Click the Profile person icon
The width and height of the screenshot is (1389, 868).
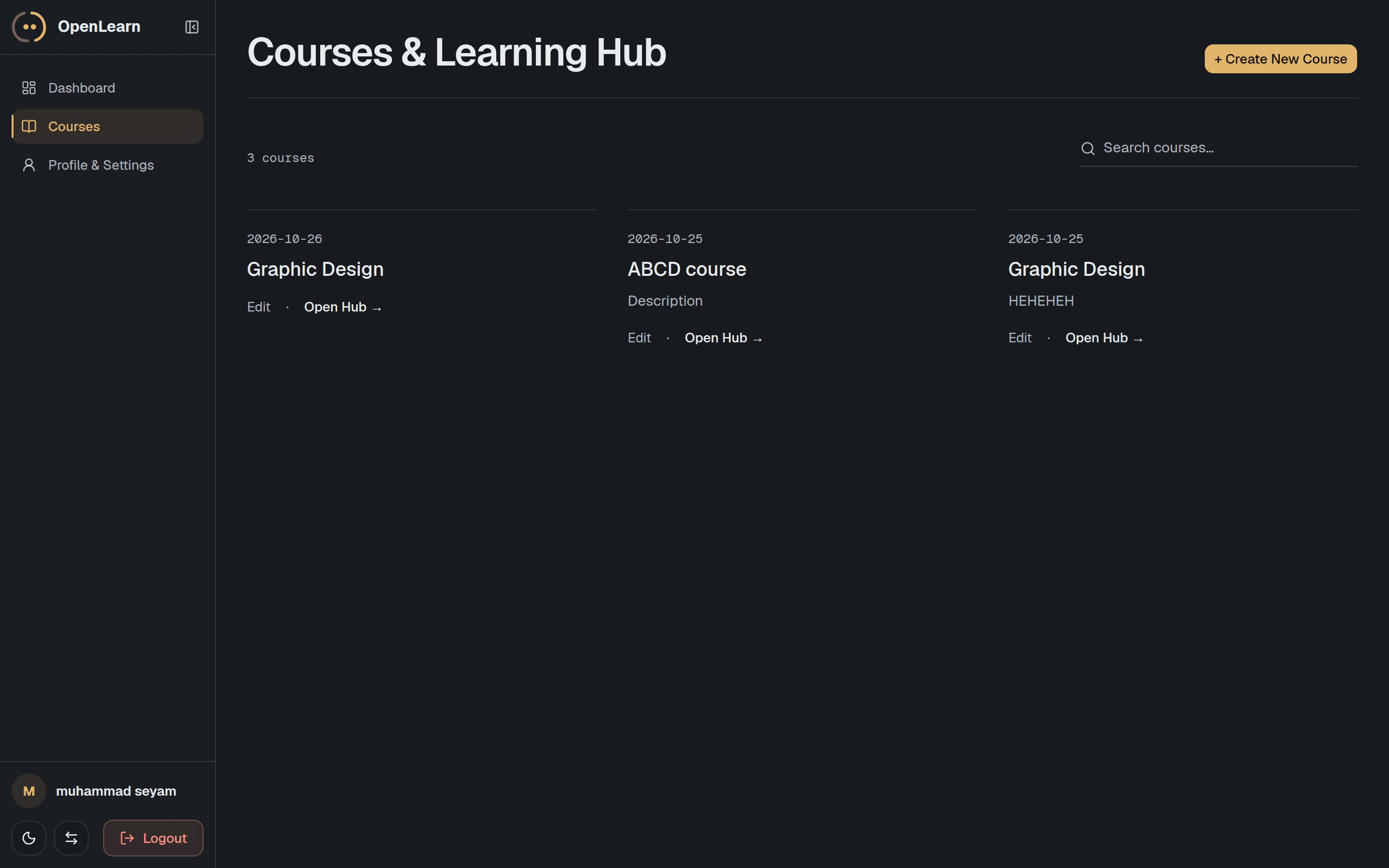[x=29, y=165]
